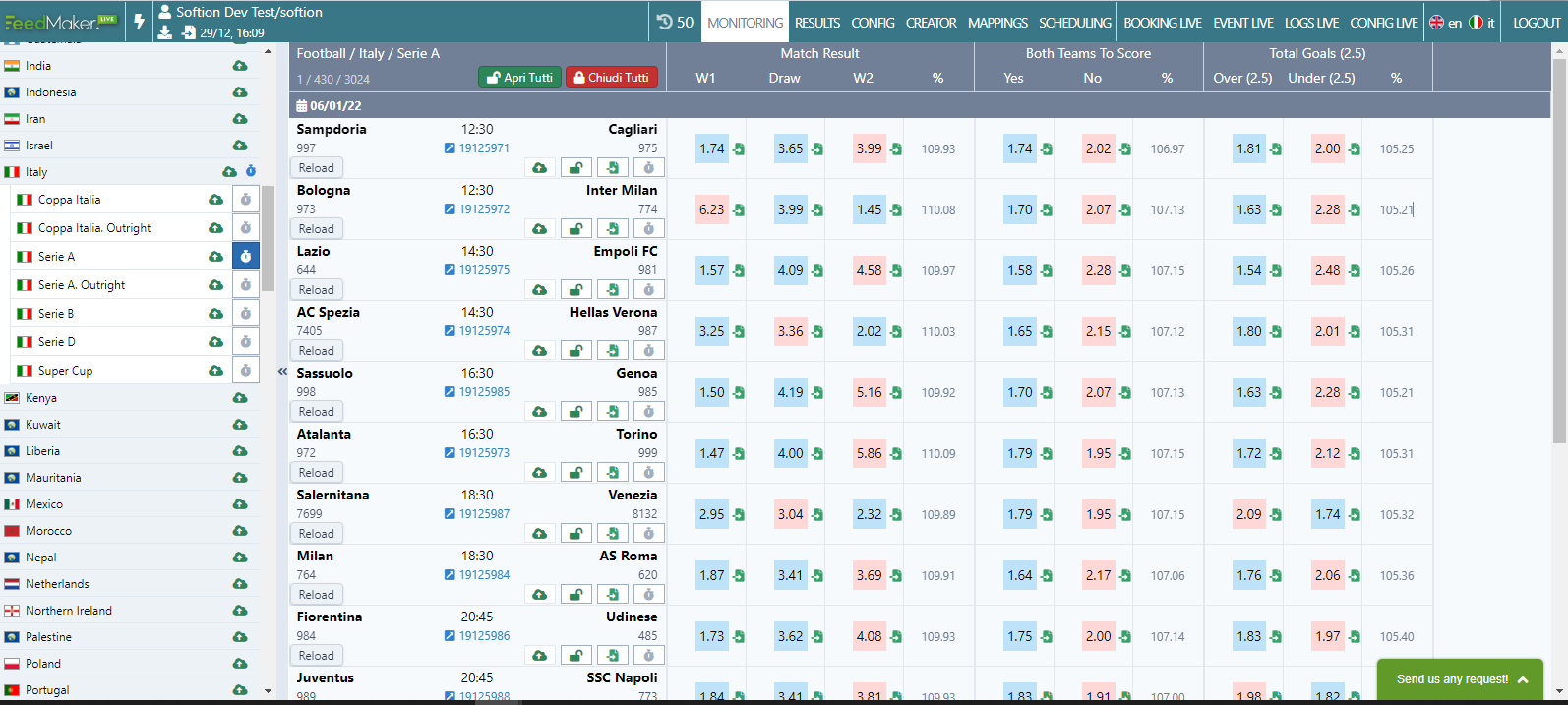Click the main table vertical scrollbar
The height and width of the screenshot is (705, 1568).
pyautogui.click(x=1558, y=251)
